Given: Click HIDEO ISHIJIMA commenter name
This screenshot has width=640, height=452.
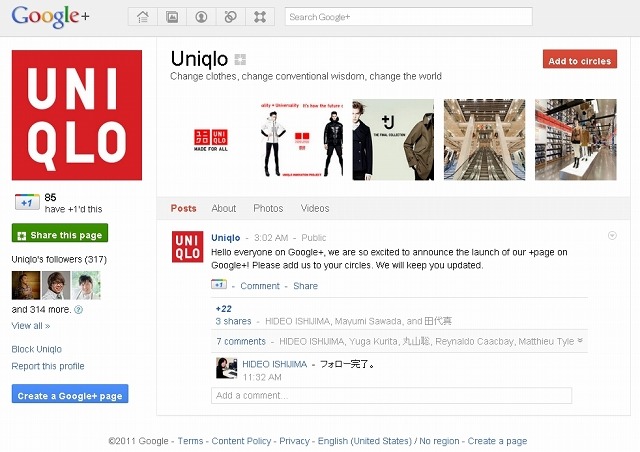Looking at the screenshot, I should tap(275, 364).
